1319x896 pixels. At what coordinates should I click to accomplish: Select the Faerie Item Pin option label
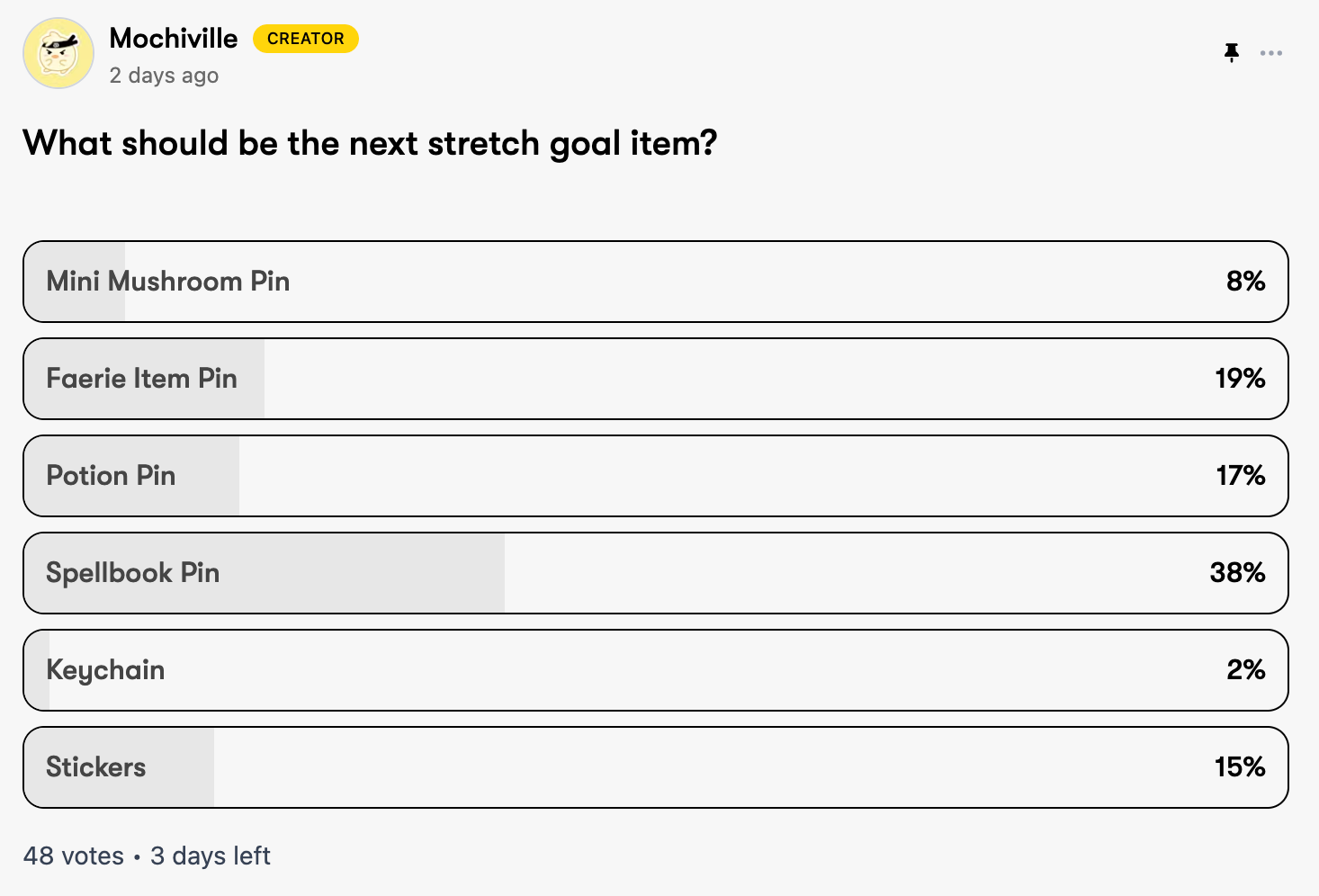(x=142, y=379)
